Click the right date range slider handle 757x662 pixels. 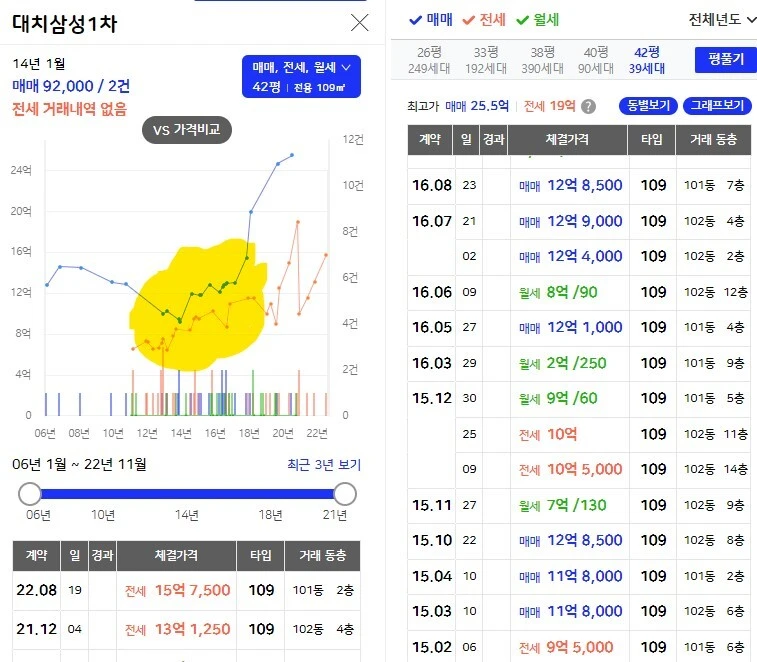345,494
